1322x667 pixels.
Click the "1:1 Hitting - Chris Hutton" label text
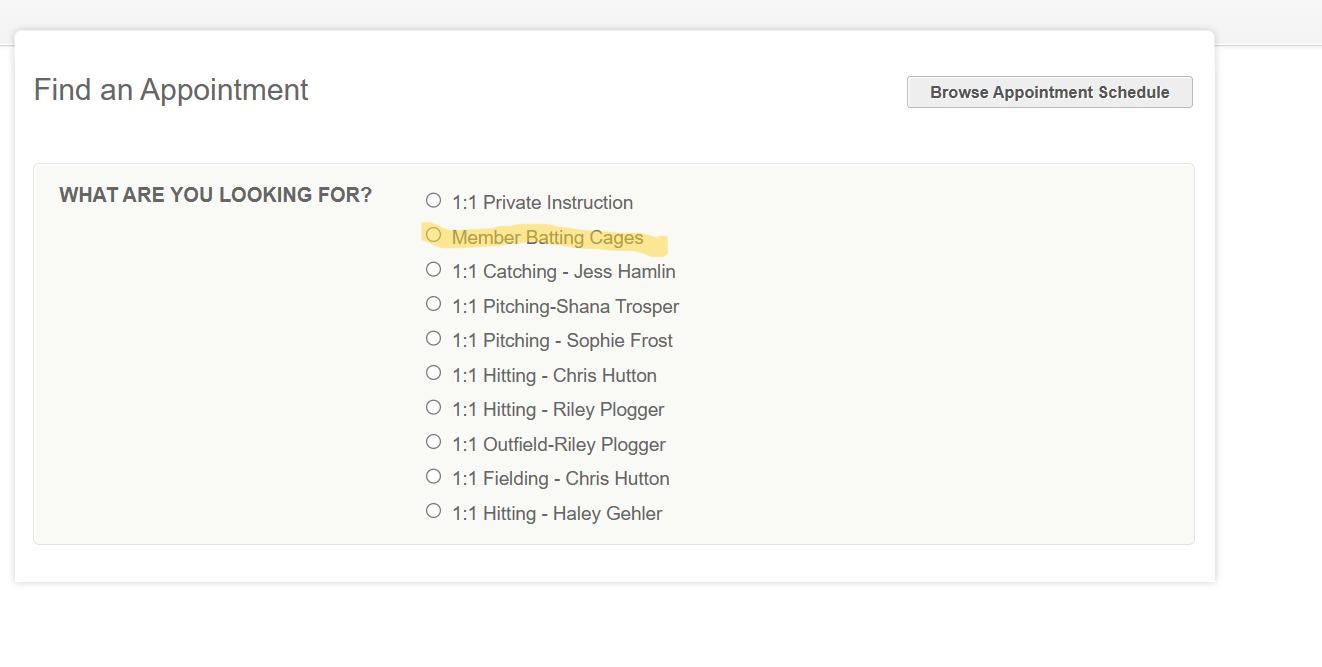coord(554,376)
